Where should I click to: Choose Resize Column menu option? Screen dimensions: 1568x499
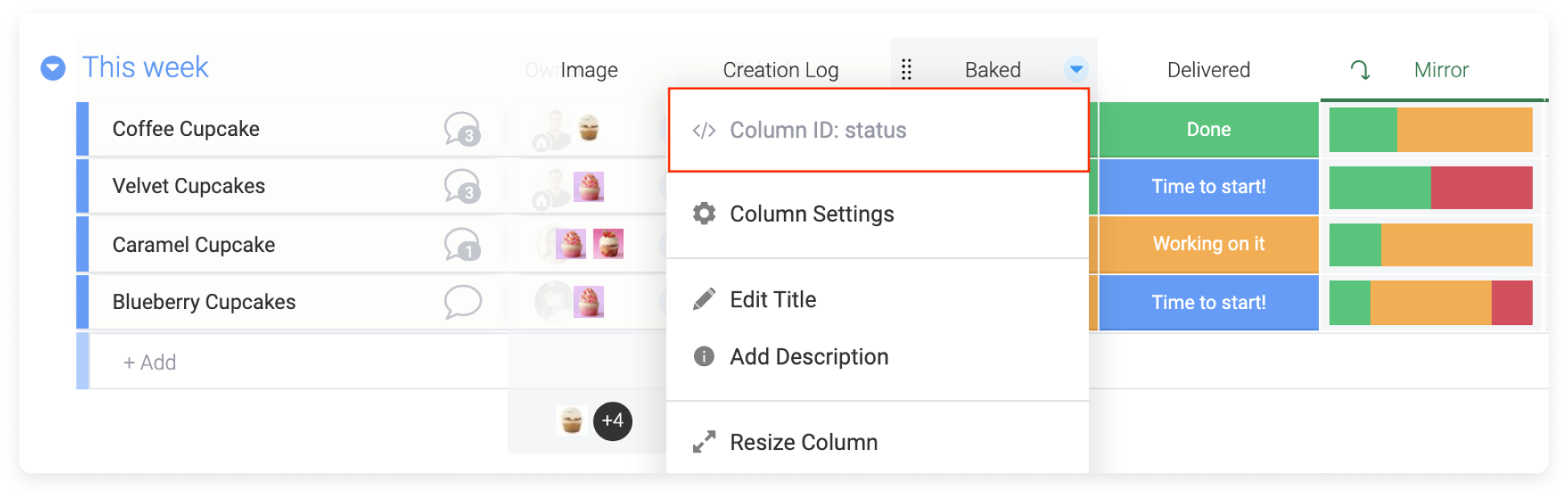[803, 442]
